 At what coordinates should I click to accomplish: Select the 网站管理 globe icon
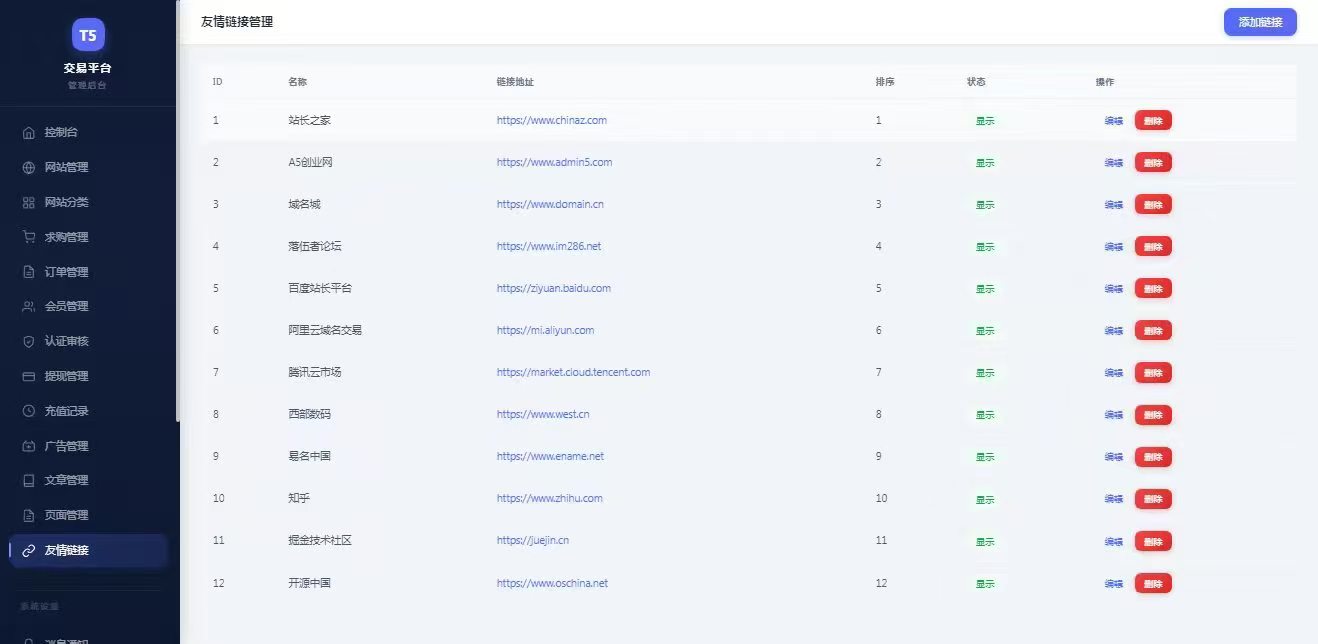click(x=29, y=167)
